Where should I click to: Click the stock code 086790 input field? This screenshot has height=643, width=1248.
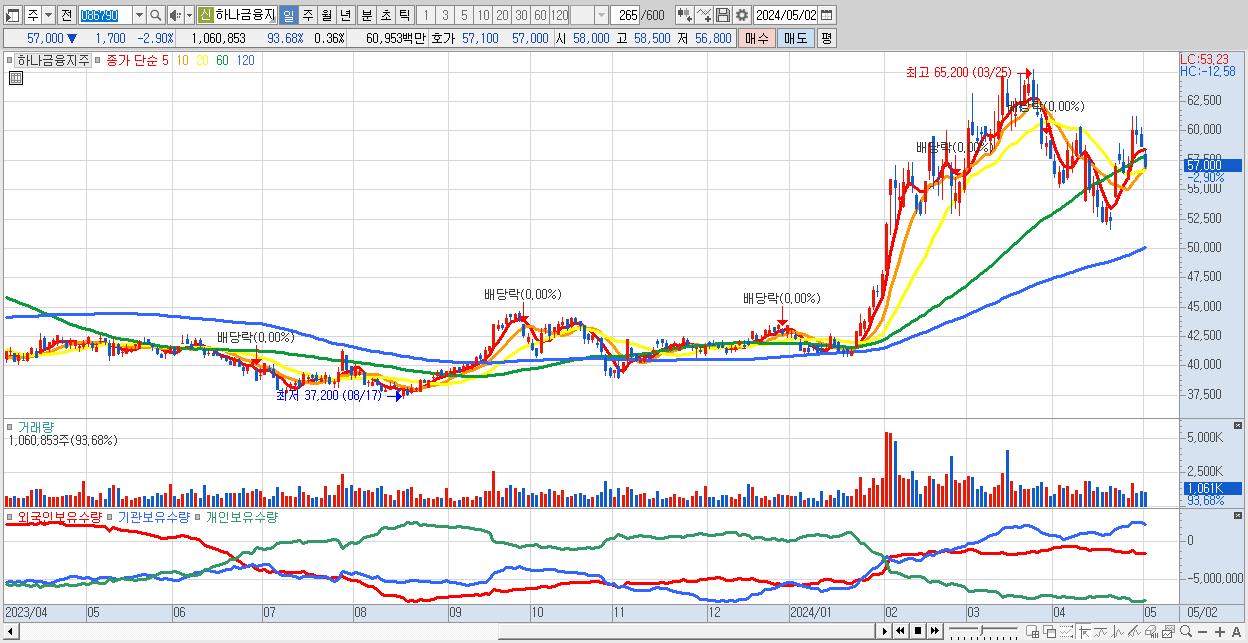(x=106, y=15)
